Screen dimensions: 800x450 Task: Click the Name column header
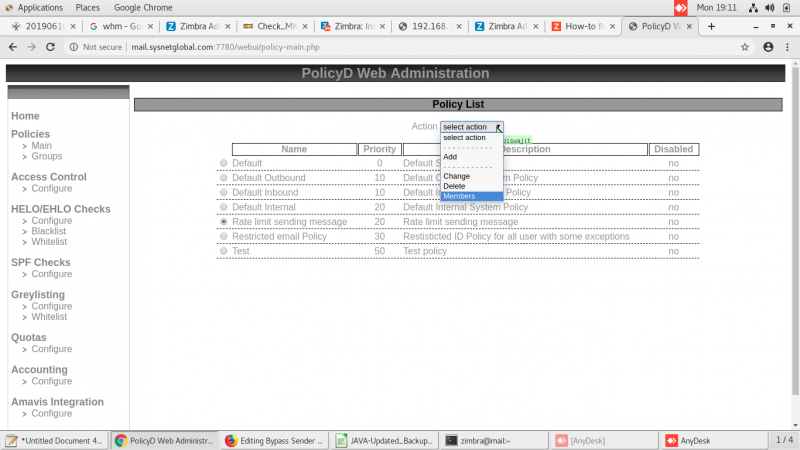click(294, 149)
